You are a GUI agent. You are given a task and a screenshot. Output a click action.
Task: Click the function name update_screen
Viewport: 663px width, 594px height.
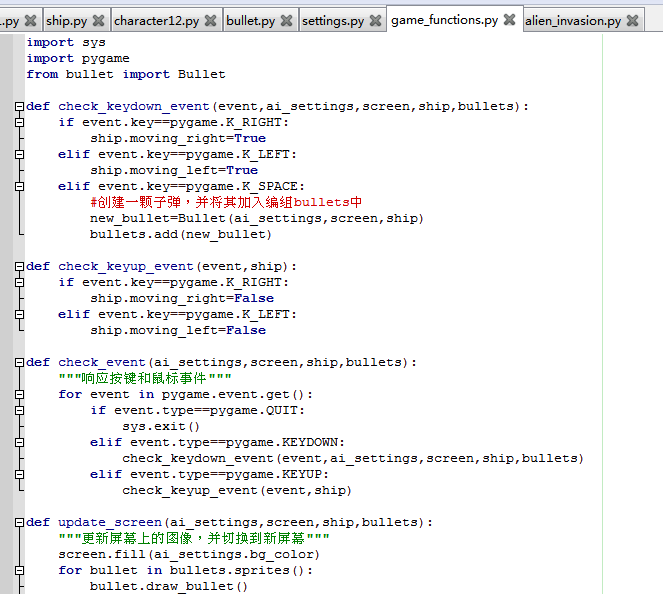coord(110,523)
